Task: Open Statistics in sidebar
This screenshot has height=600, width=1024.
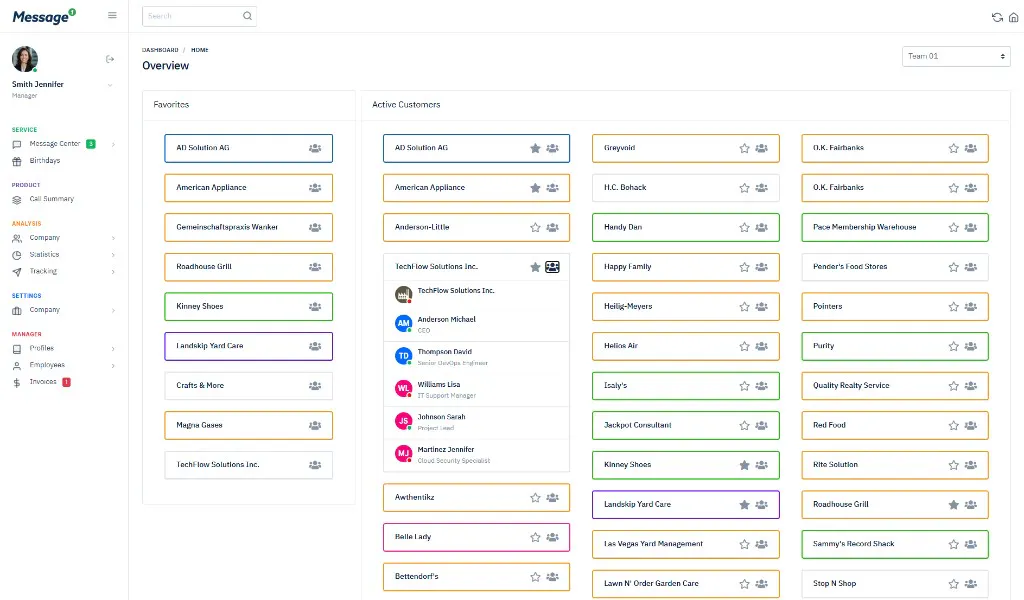Action: [x=44, y=255]
